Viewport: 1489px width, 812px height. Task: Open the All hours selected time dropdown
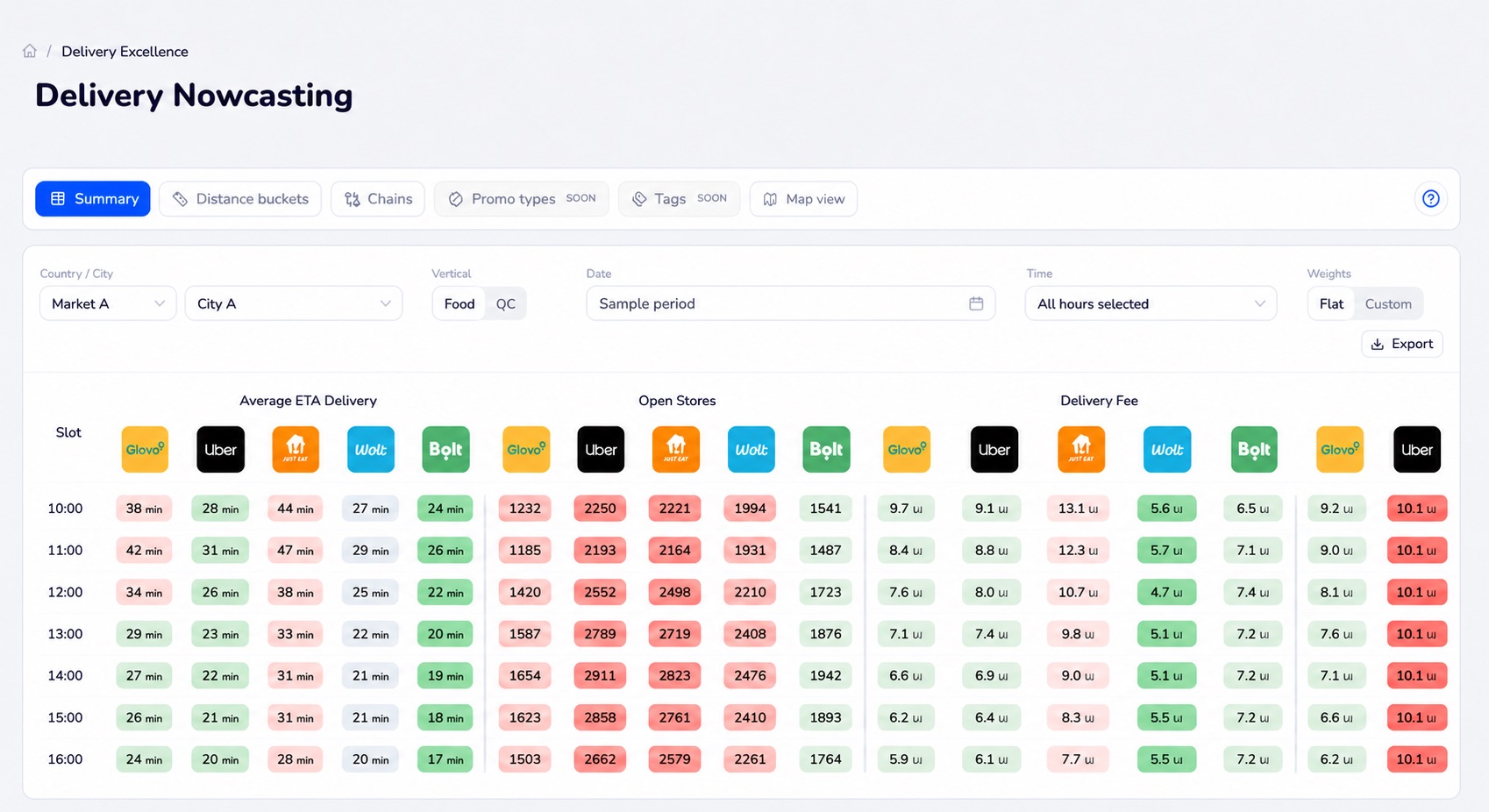click(x=1151, y=303)
